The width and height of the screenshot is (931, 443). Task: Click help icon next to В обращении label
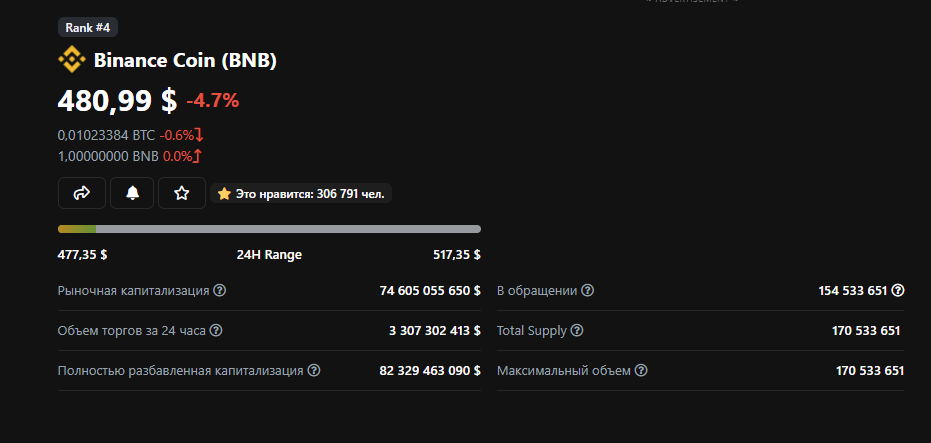588,291
